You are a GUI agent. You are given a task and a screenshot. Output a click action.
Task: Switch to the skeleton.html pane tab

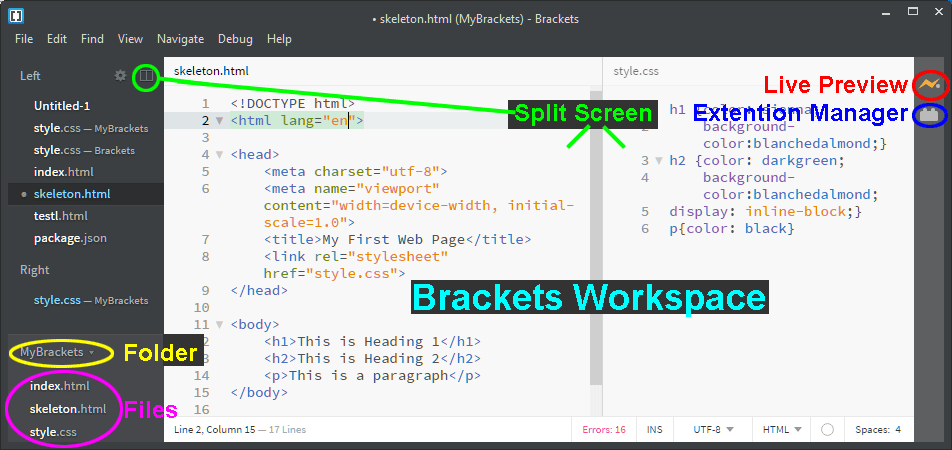coord(211,71)
